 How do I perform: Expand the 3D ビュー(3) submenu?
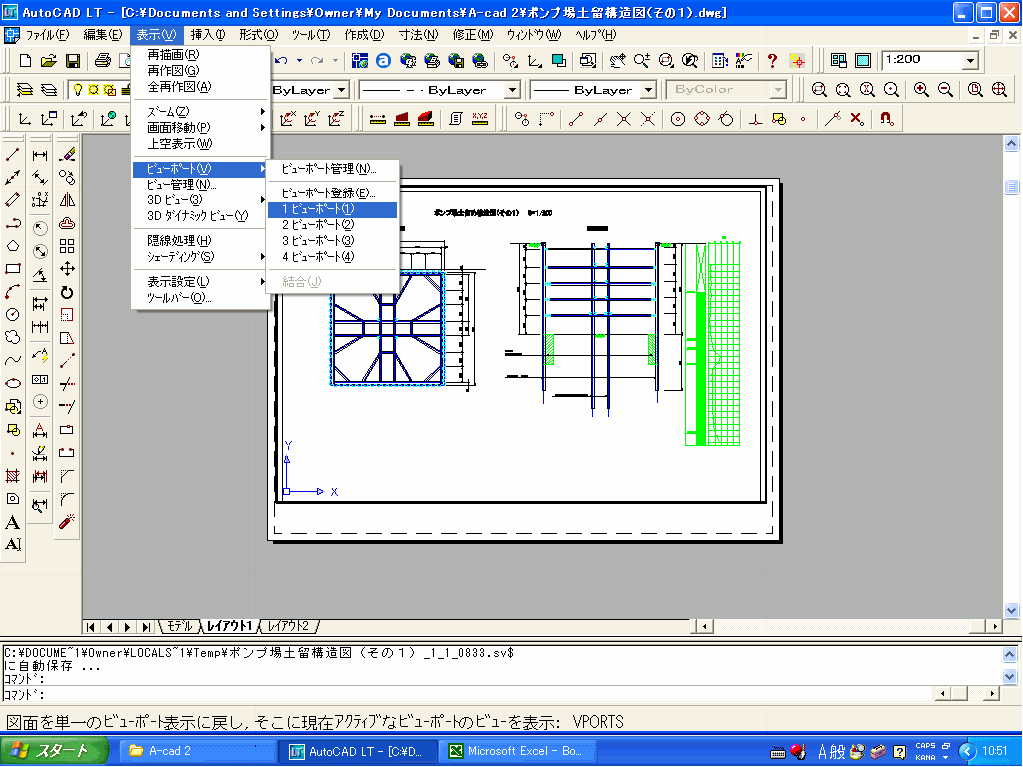click(x=201, y=200)
